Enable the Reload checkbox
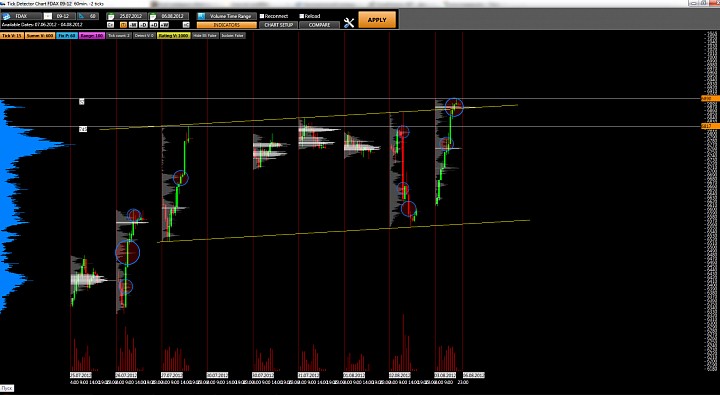Screen dimensions: 720x395 pos(302,16)
